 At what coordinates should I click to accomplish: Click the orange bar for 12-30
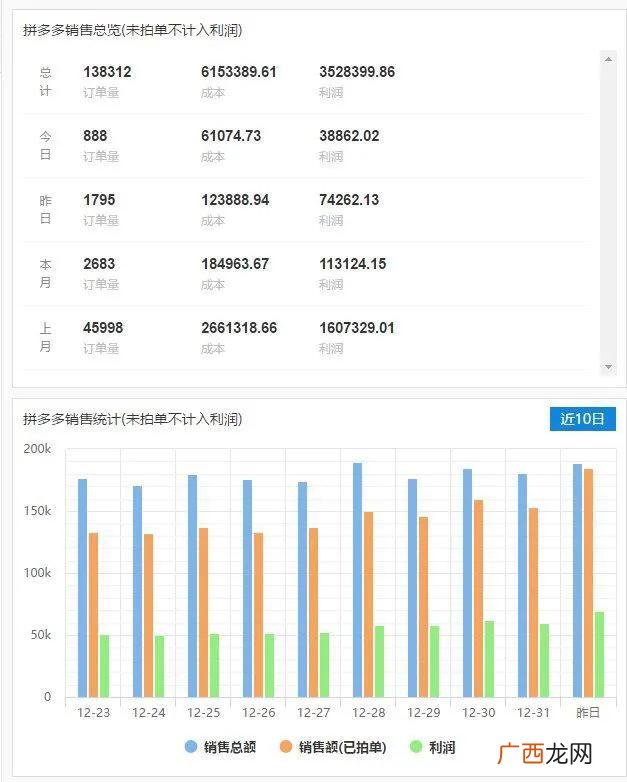[x=478, y=598]
